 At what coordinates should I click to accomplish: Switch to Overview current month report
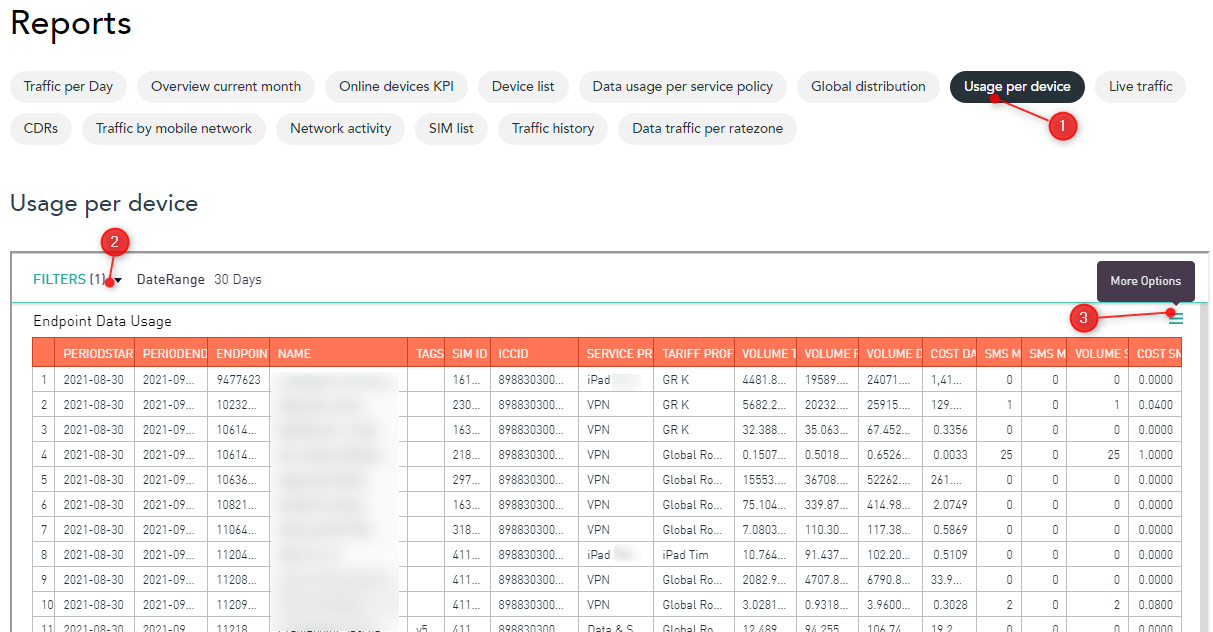(226, 86)
